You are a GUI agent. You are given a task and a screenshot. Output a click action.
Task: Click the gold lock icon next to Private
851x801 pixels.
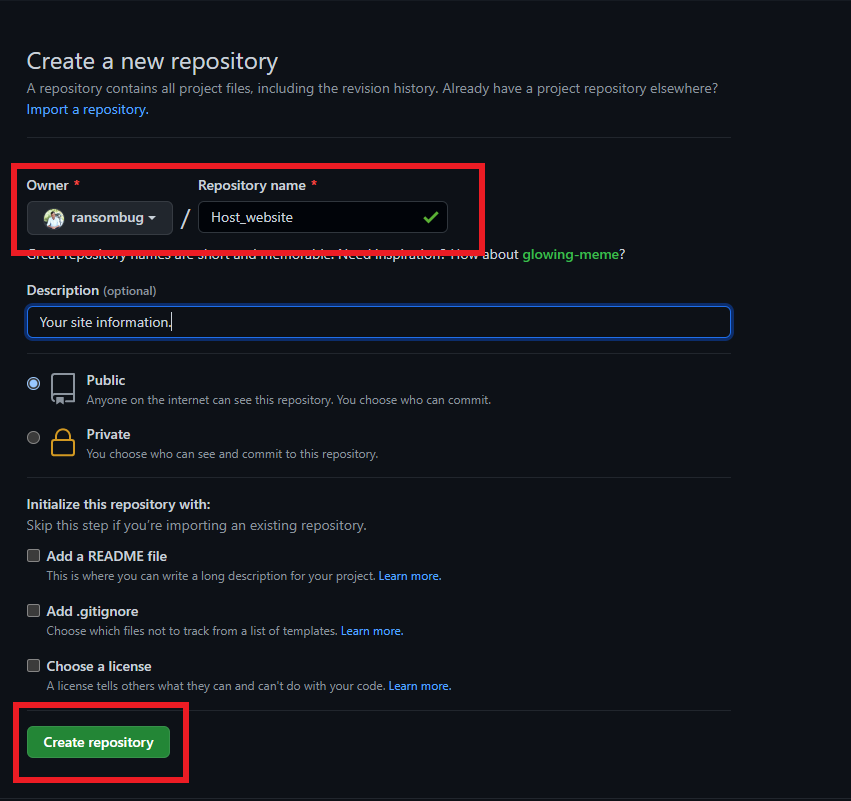point(62,442)
